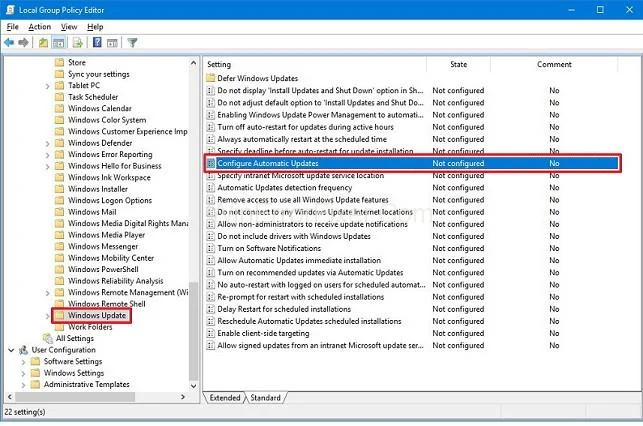
Task: Sort by the Comment column header
Action: [x=554, y=64]
